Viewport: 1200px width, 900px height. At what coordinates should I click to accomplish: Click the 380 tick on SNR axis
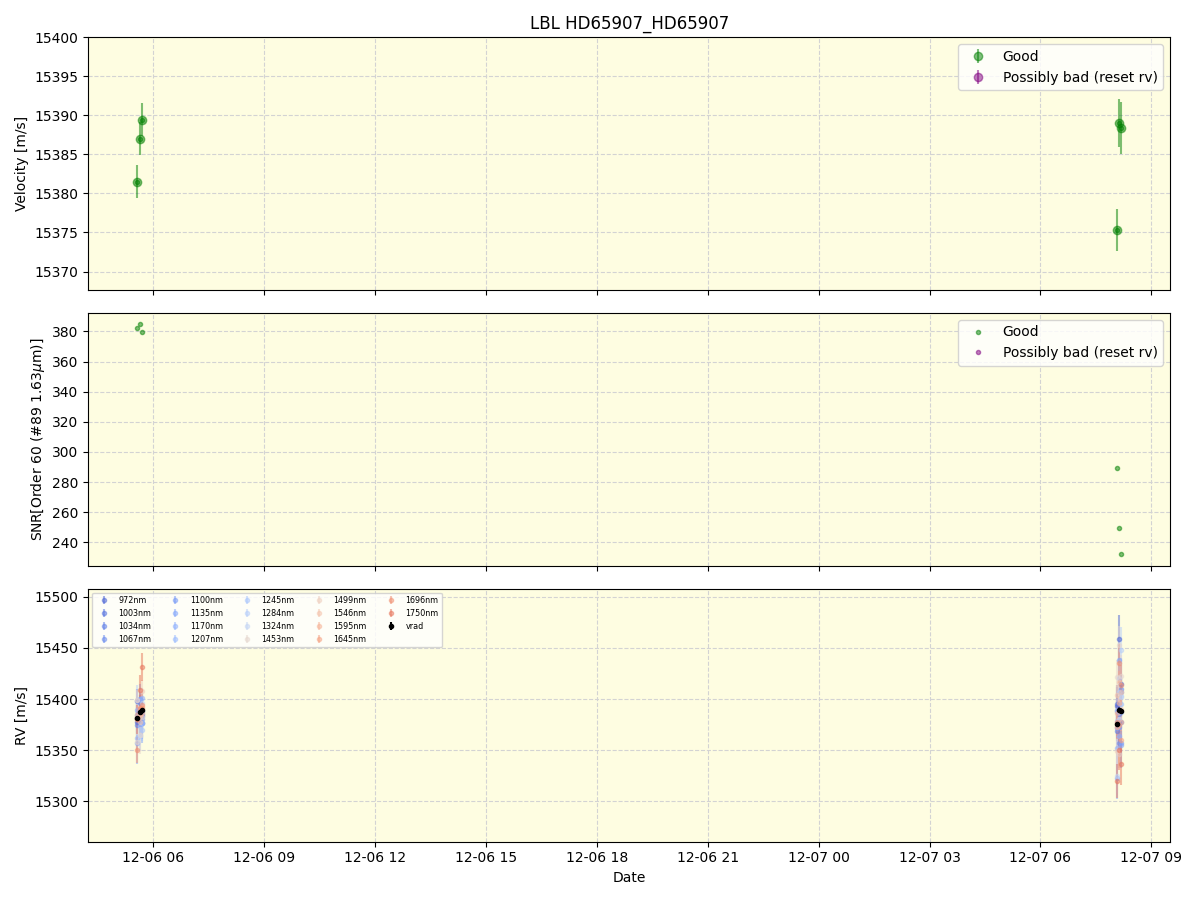pos(66,332)
